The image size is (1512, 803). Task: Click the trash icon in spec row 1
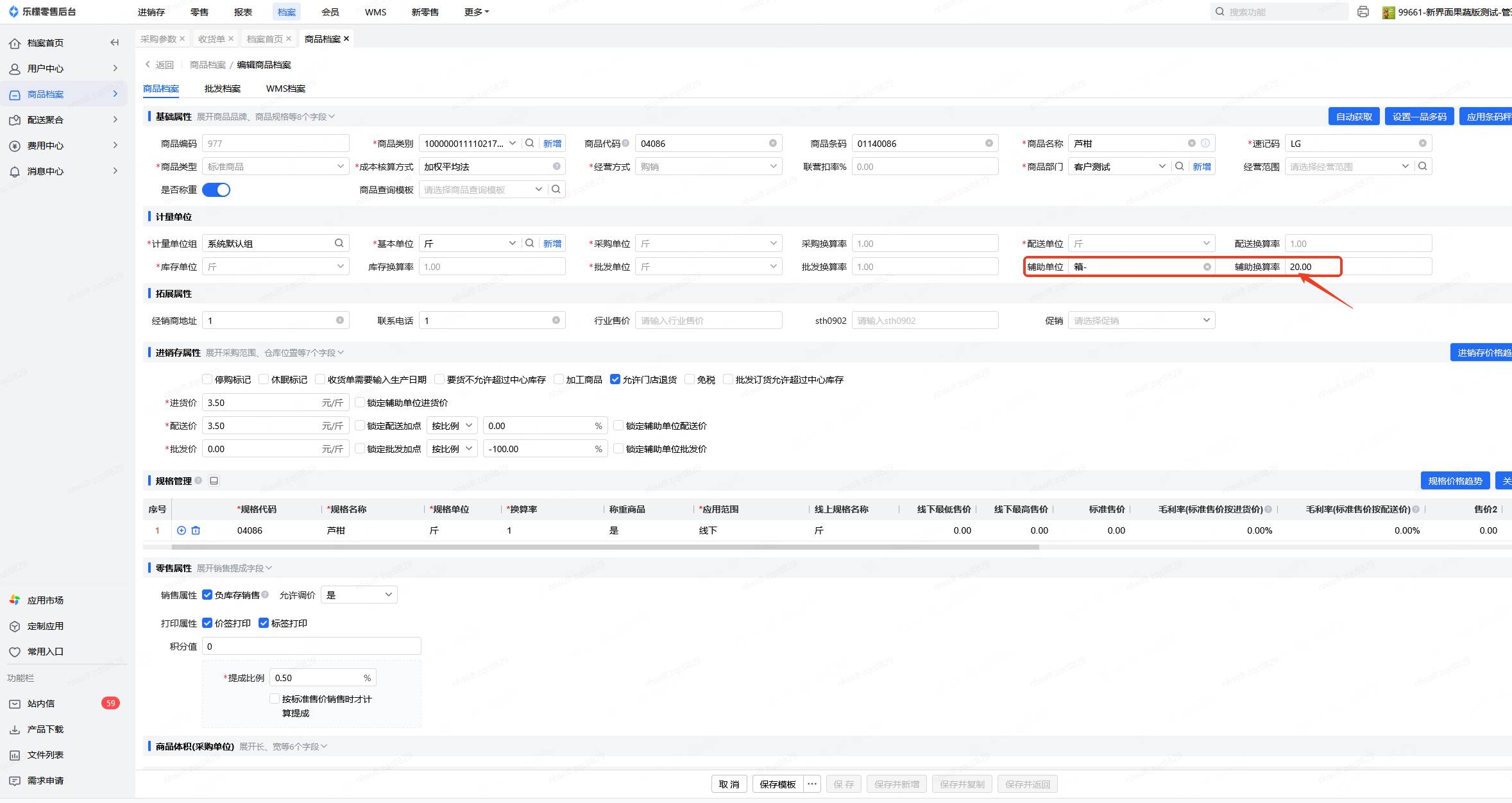point(196,530)
